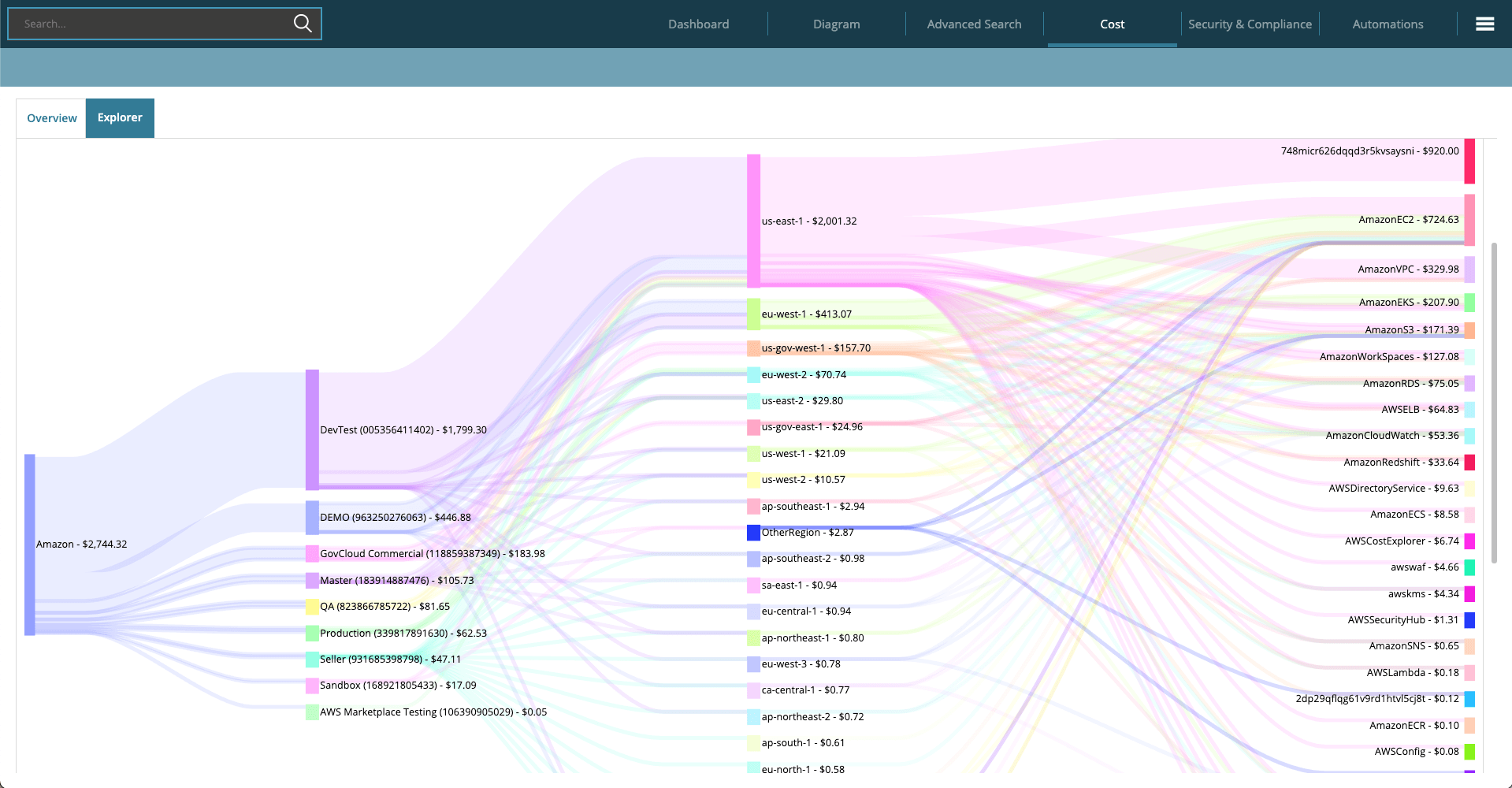This screenshot has width=1512, height=788.
Task: Click 'AmazonRDS - $75.05' label
Action: pos(1411,384)
